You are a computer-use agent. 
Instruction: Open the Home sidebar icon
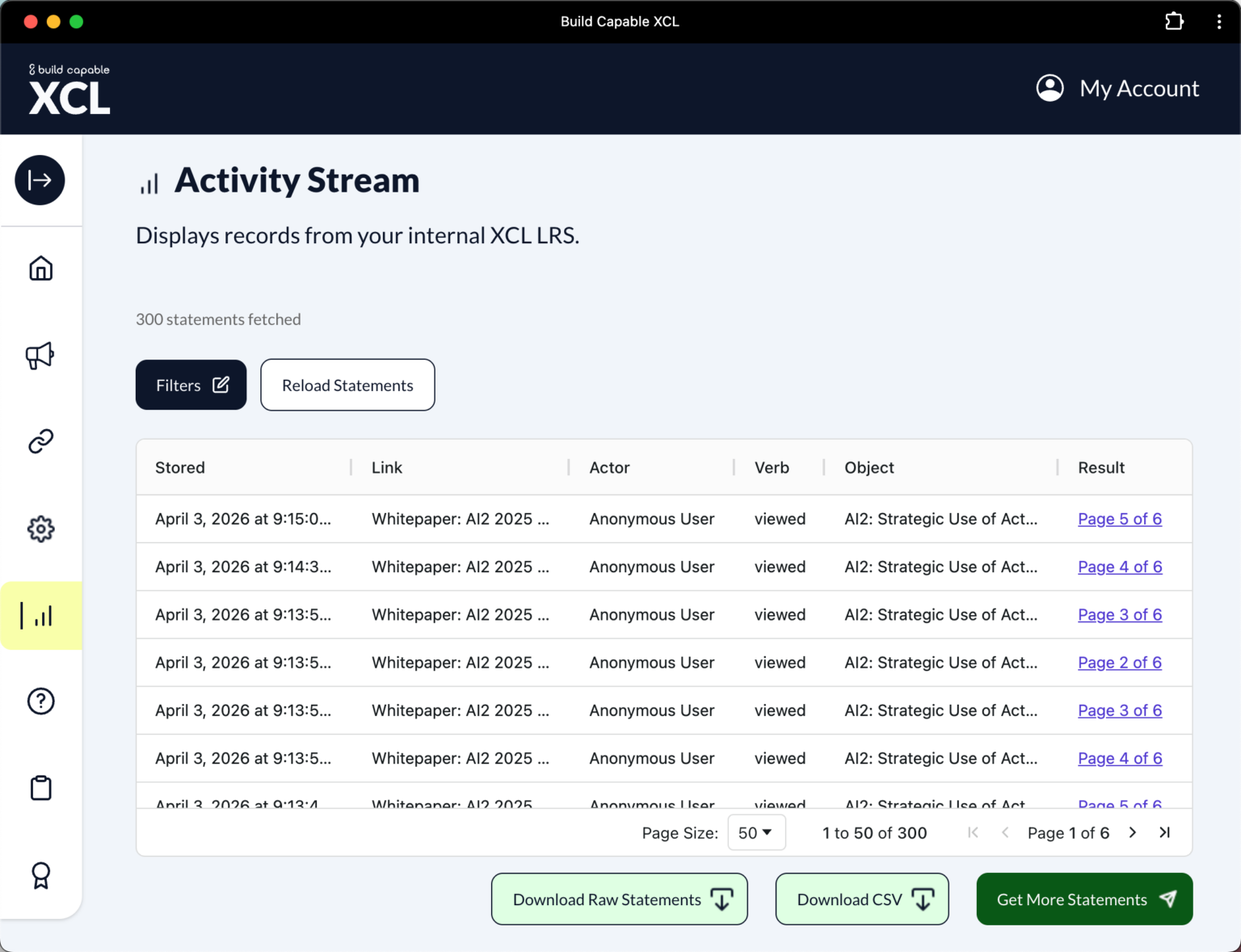[x=40, y=268]
